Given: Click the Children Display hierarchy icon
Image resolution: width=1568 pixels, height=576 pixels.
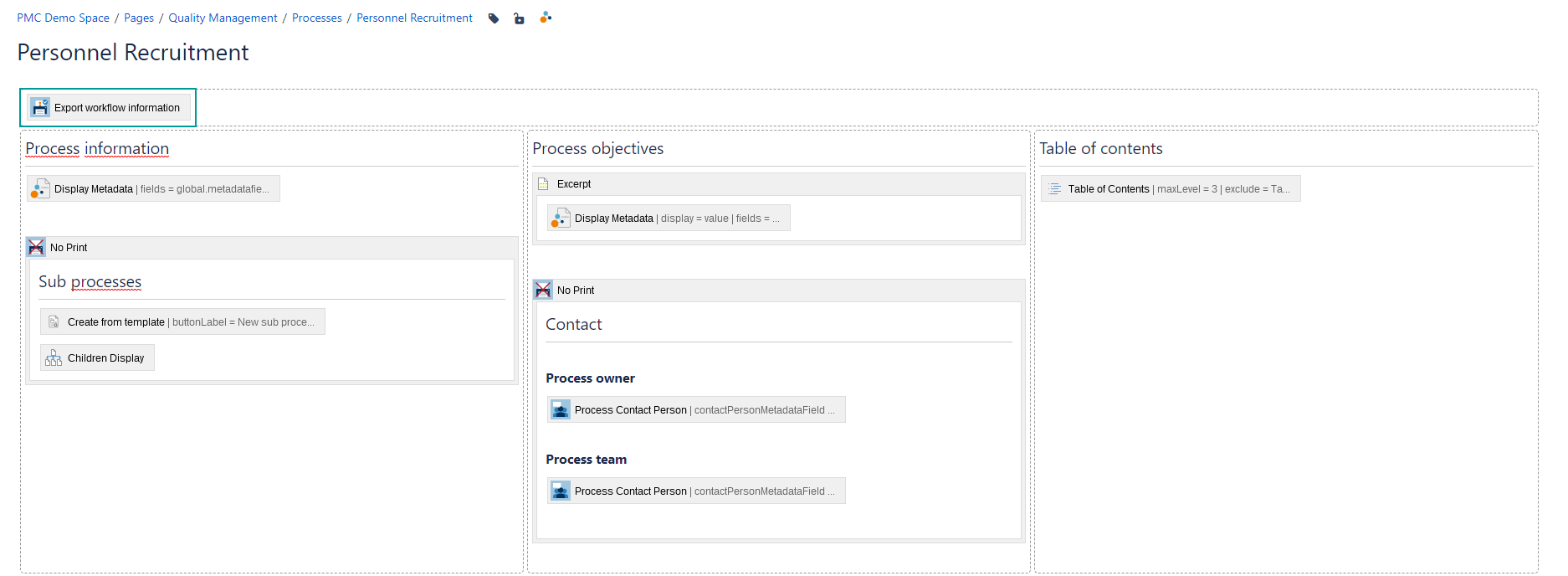Looking at the screenshot, I should [x=54, y=357].
